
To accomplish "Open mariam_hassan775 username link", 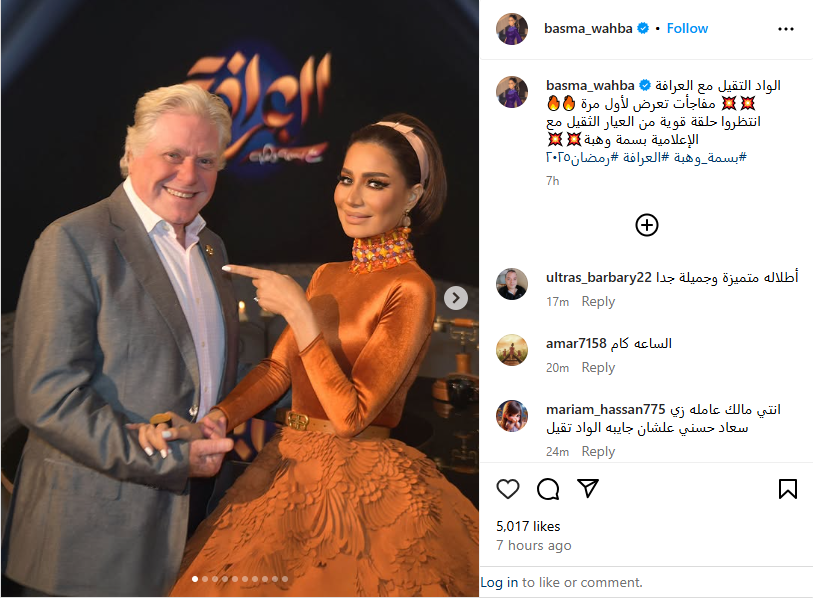I will tap(605, 410).
